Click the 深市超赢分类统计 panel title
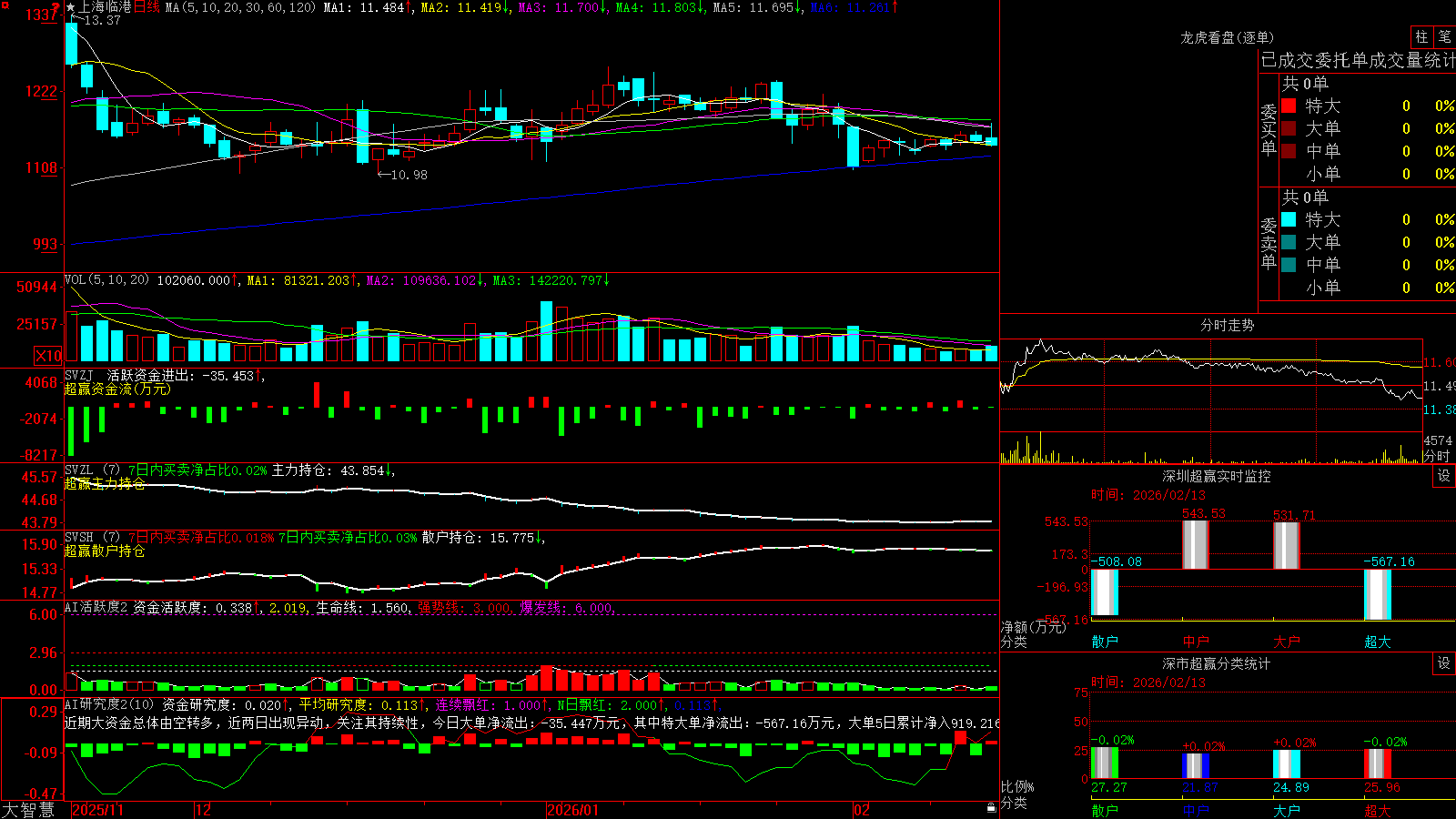 1216,663
